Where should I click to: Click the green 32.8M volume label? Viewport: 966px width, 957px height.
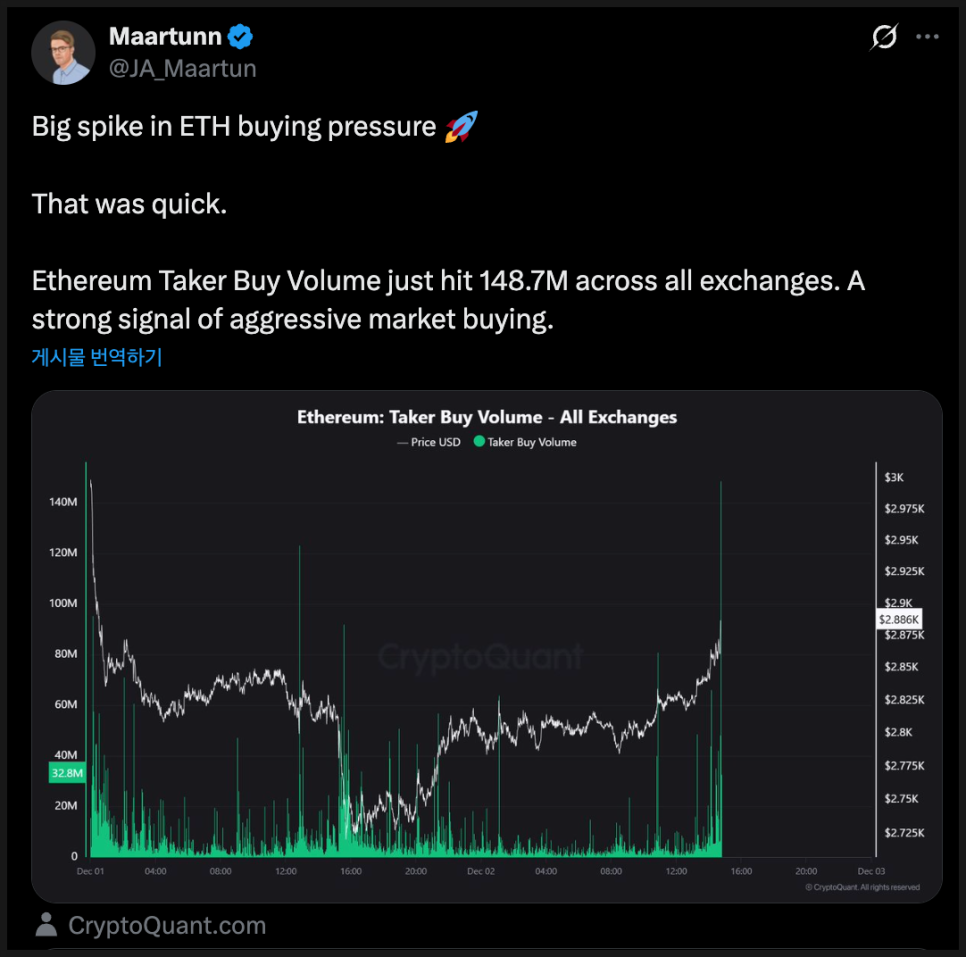pos(67,773)
